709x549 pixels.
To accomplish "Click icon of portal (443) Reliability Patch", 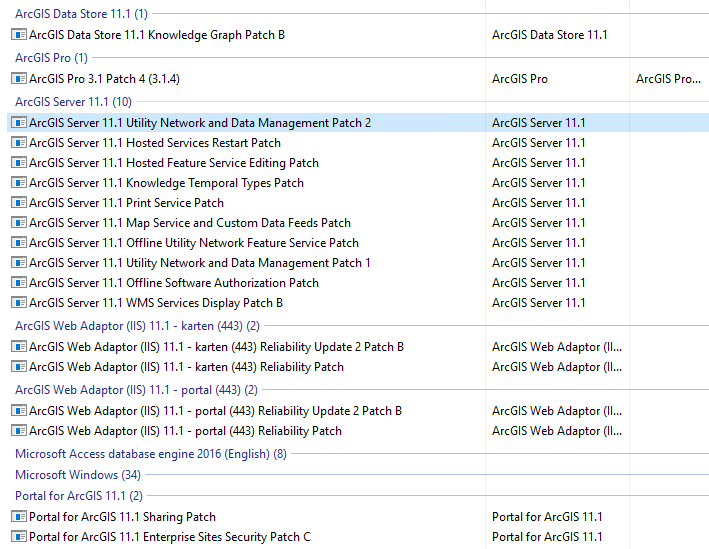I will coord(19,430).
